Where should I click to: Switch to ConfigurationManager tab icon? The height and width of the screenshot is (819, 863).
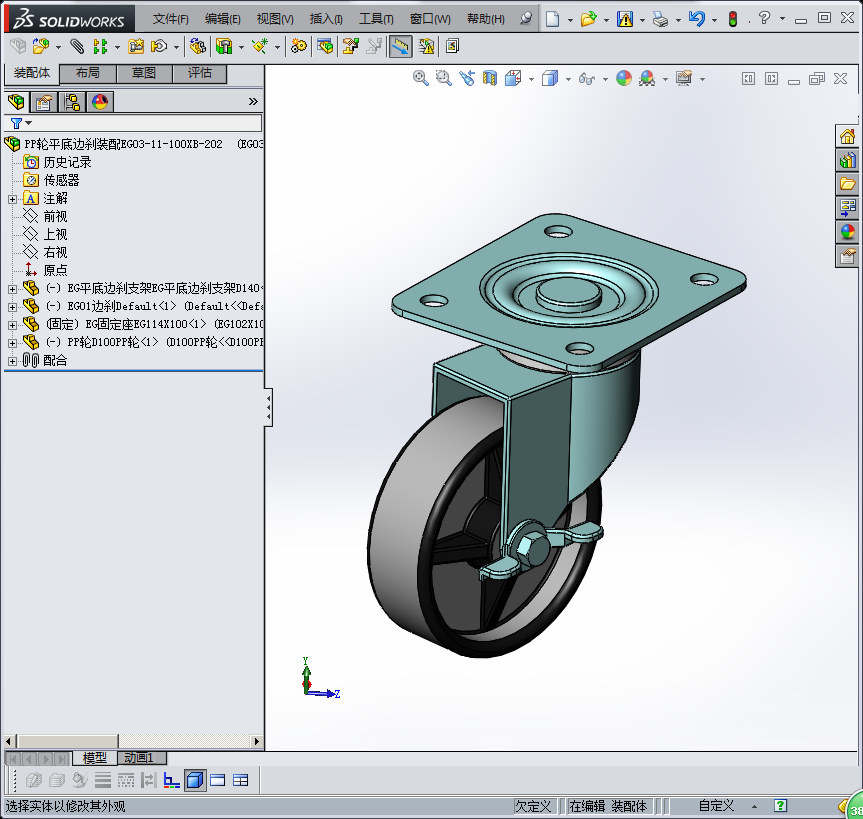(72, 102)
